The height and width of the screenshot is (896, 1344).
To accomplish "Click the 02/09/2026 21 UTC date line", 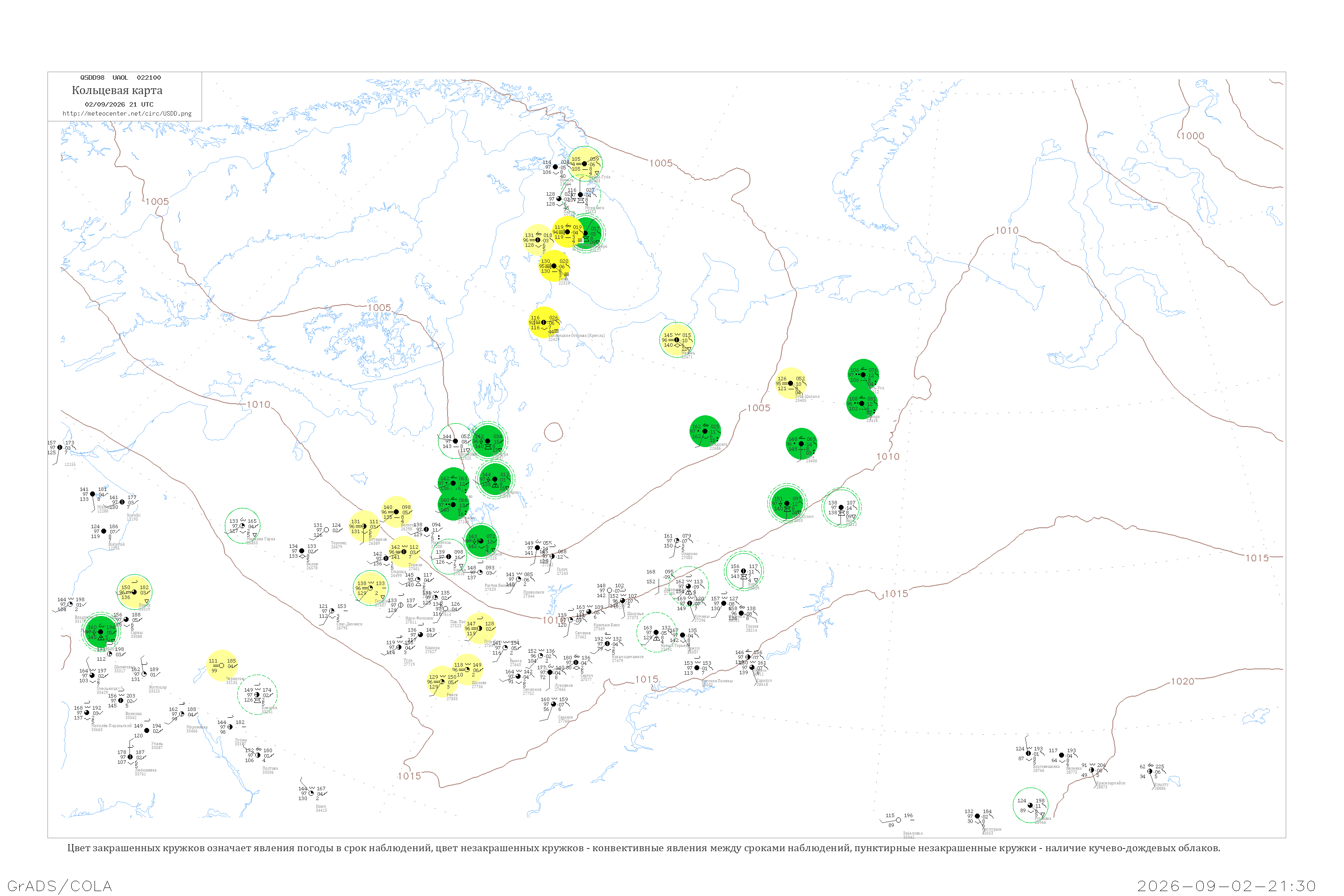I will [119, 104].
